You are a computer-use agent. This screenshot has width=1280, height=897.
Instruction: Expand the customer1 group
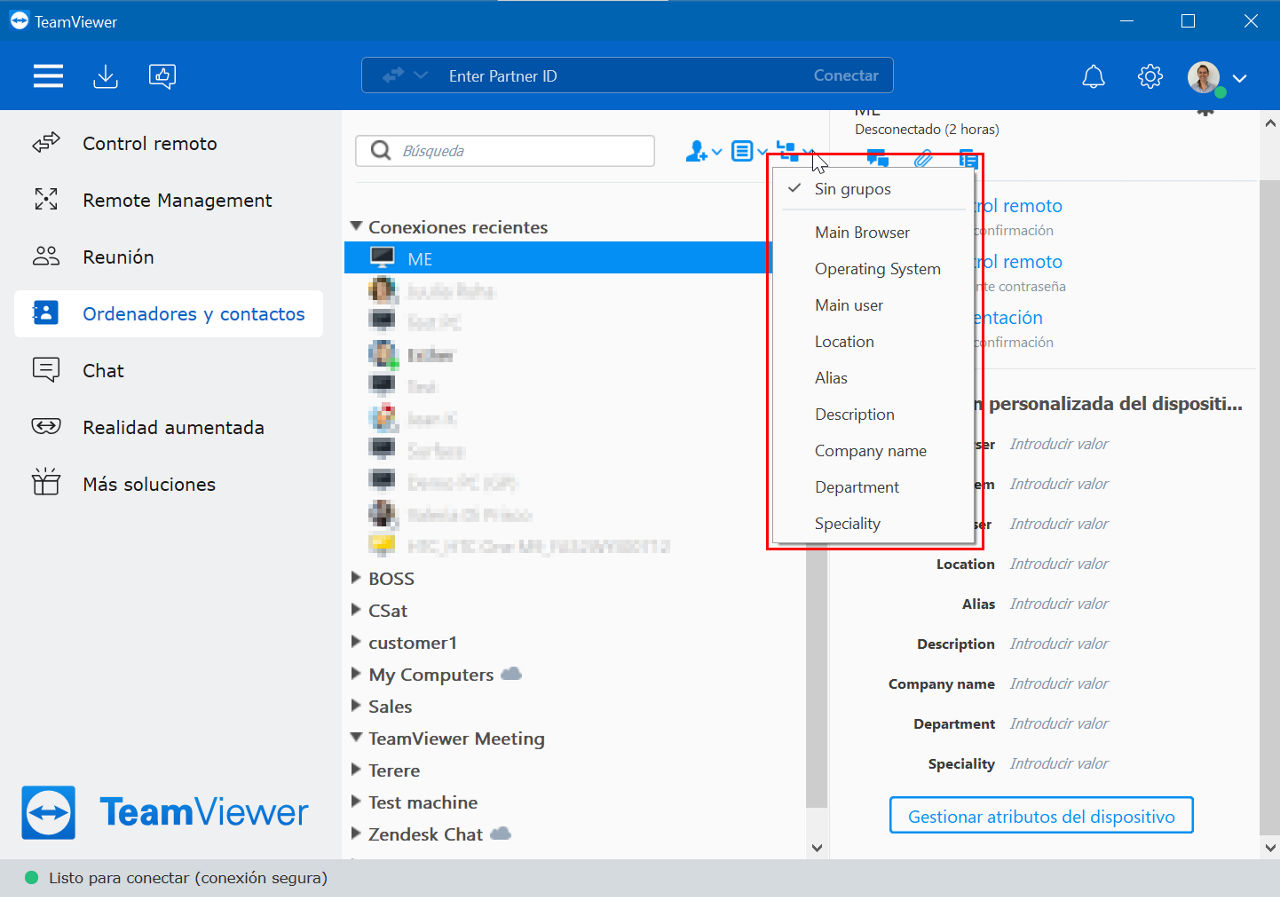[356, 642]
